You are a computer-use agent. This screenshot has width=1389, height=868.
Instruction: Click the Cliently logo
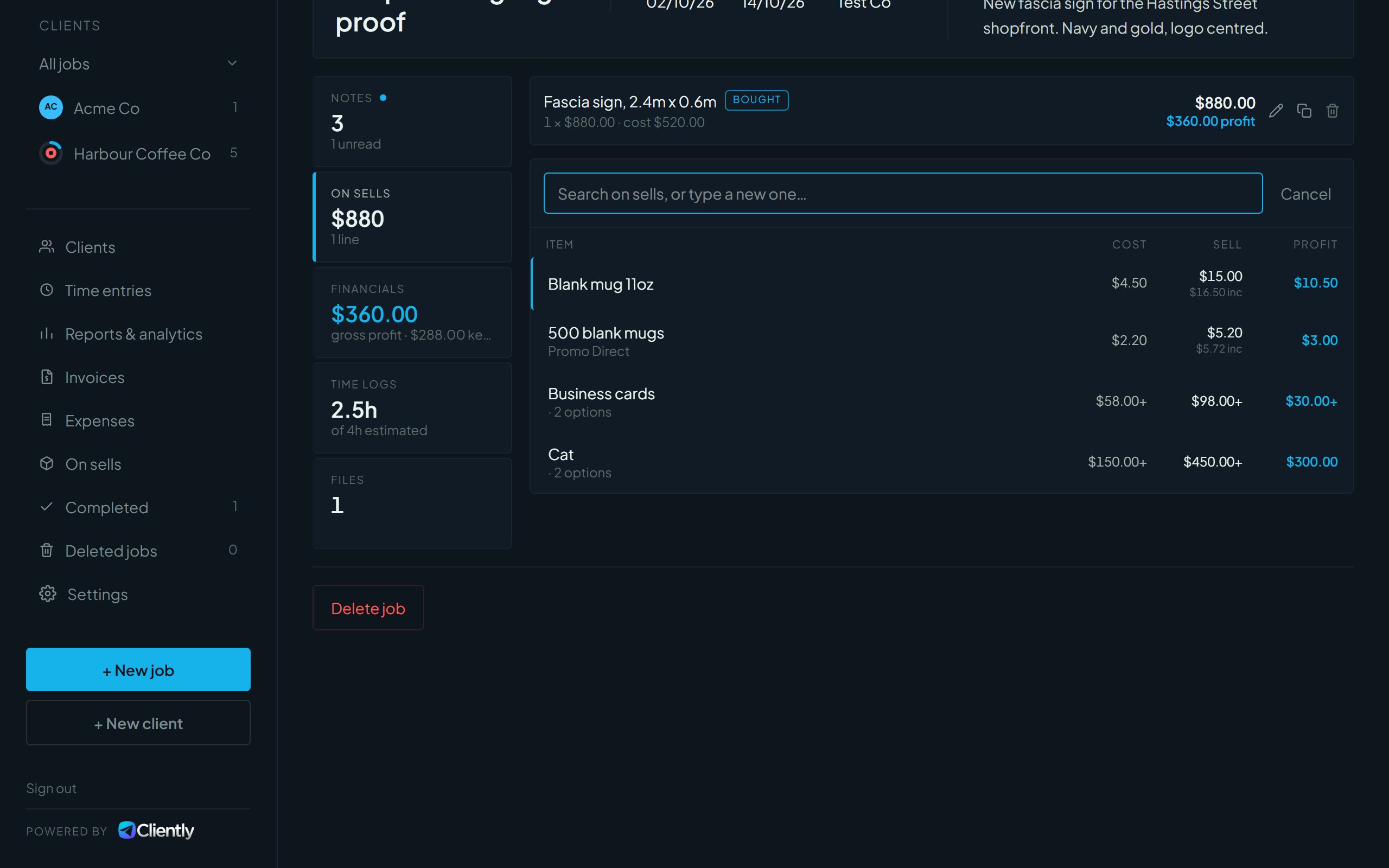(156, 830)
